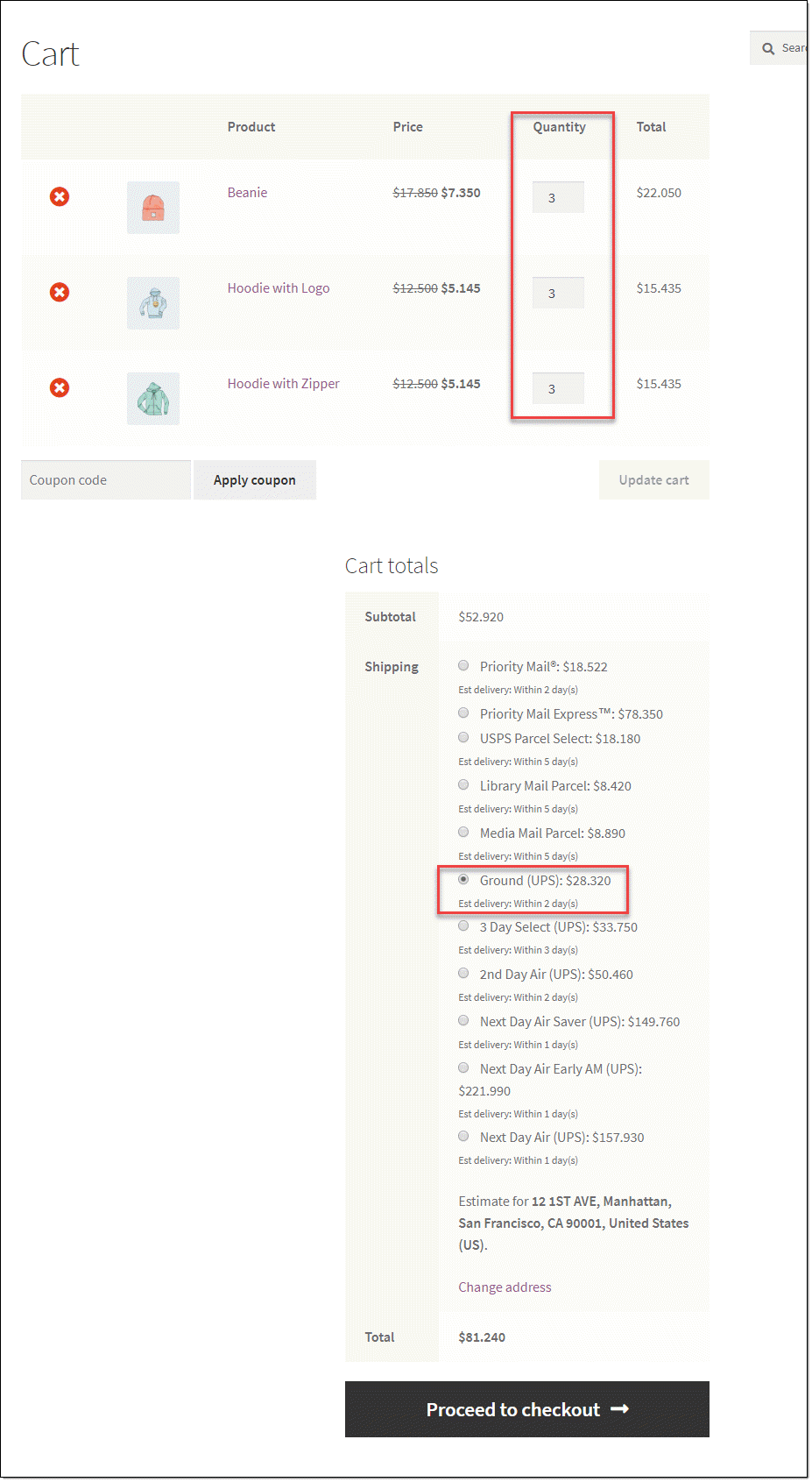Click the Beanie sale price $7.350
The width and height of the screenshot is (812, 1482).
[x=461, y=193]
